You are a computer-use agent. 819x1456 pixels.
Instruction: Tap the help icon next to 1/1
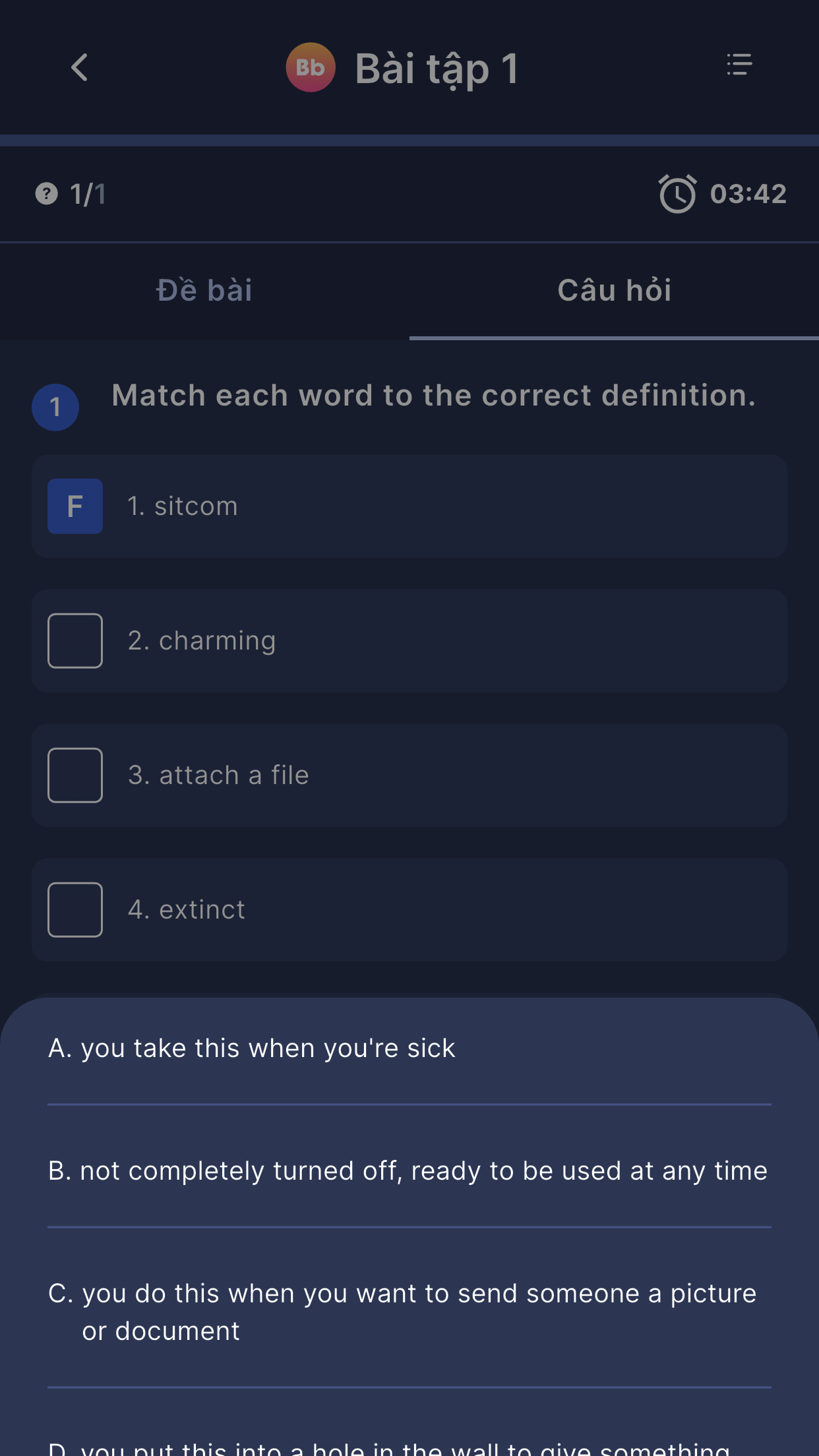point(46,193)
